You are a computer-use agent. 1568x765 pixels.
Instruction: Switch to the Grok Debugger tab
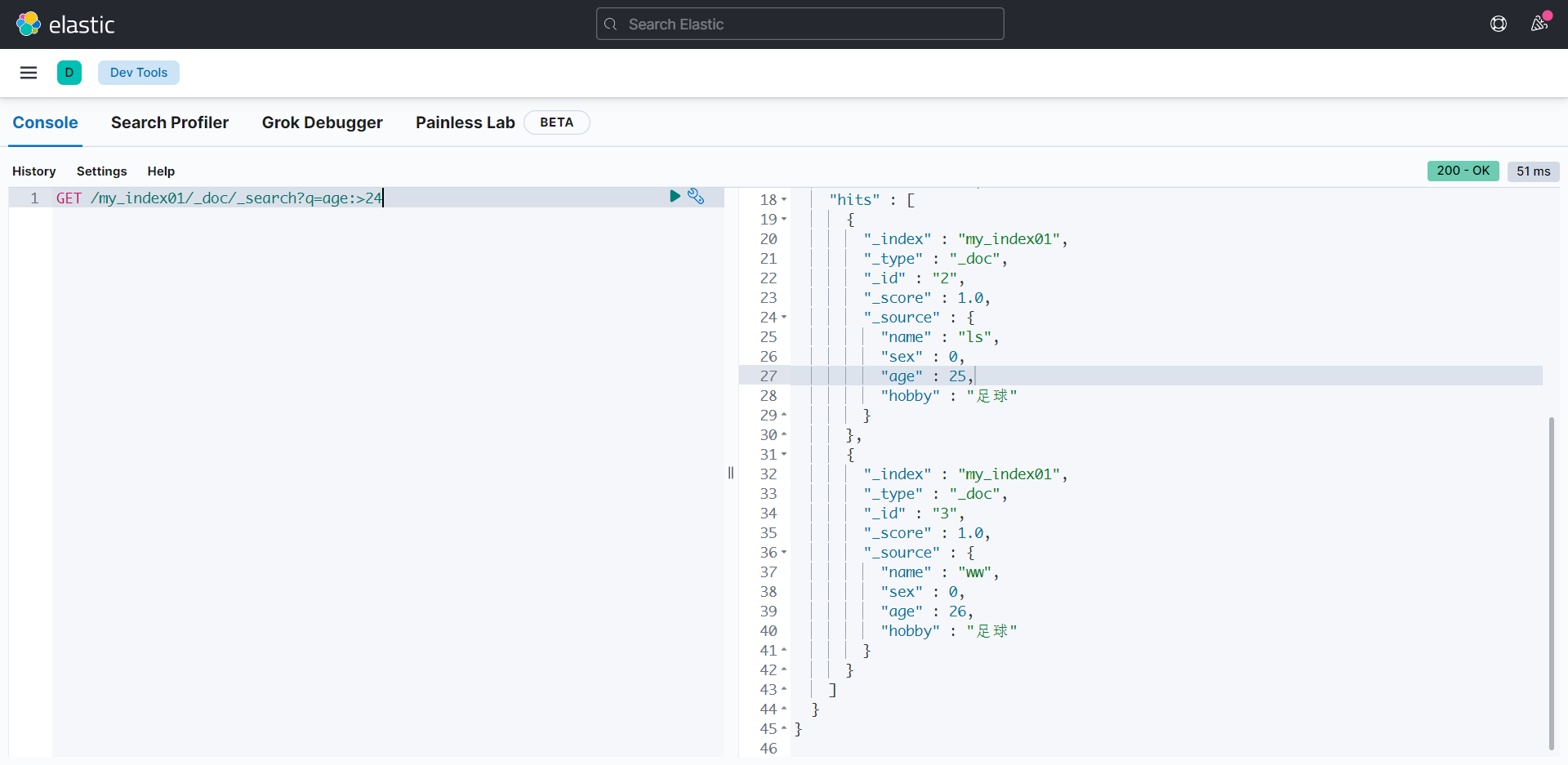[323, 122]
